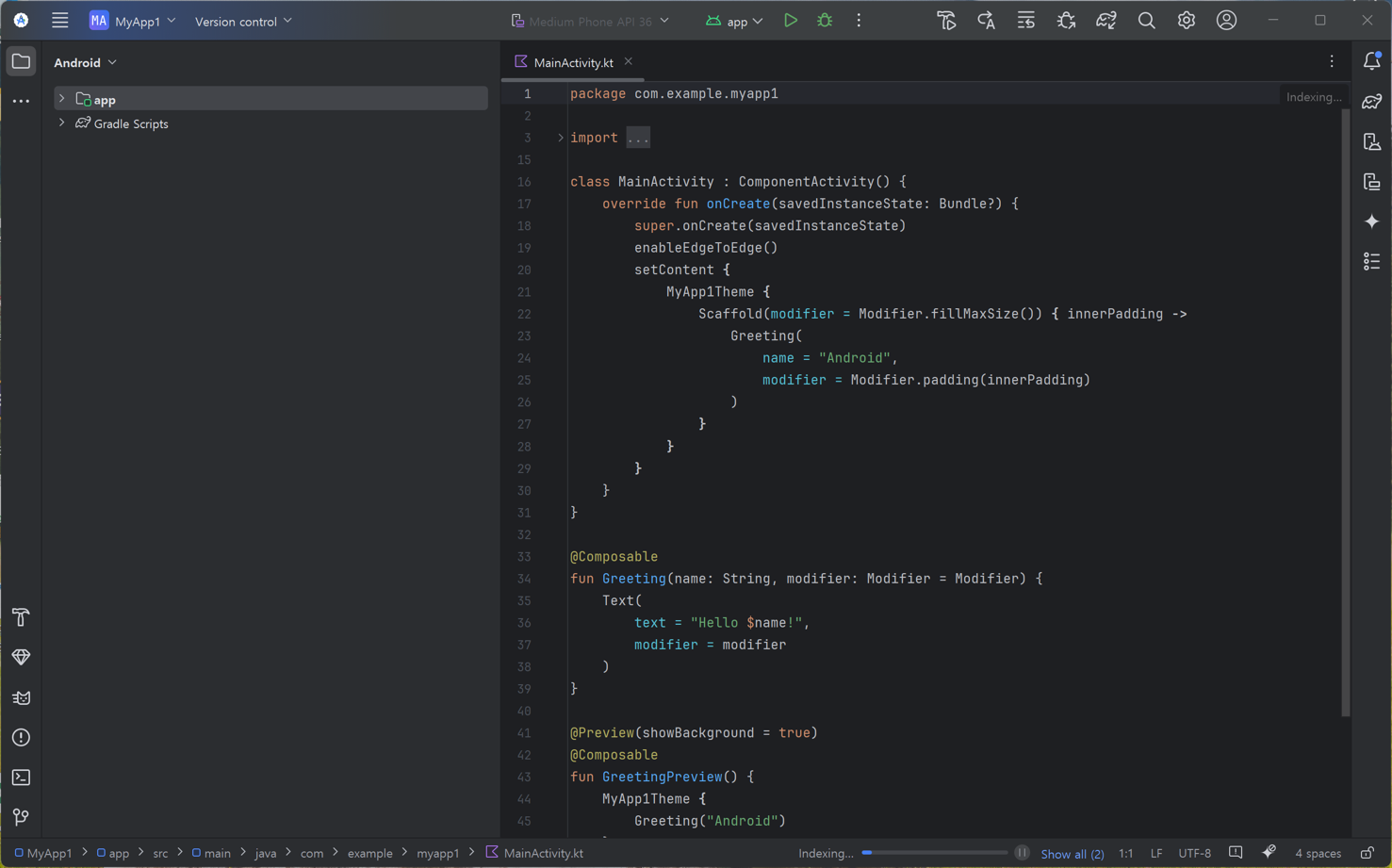Click the collapsed import ellipsis placeholder
This screenshot has height=868, width=1392.
coord(638,138)
